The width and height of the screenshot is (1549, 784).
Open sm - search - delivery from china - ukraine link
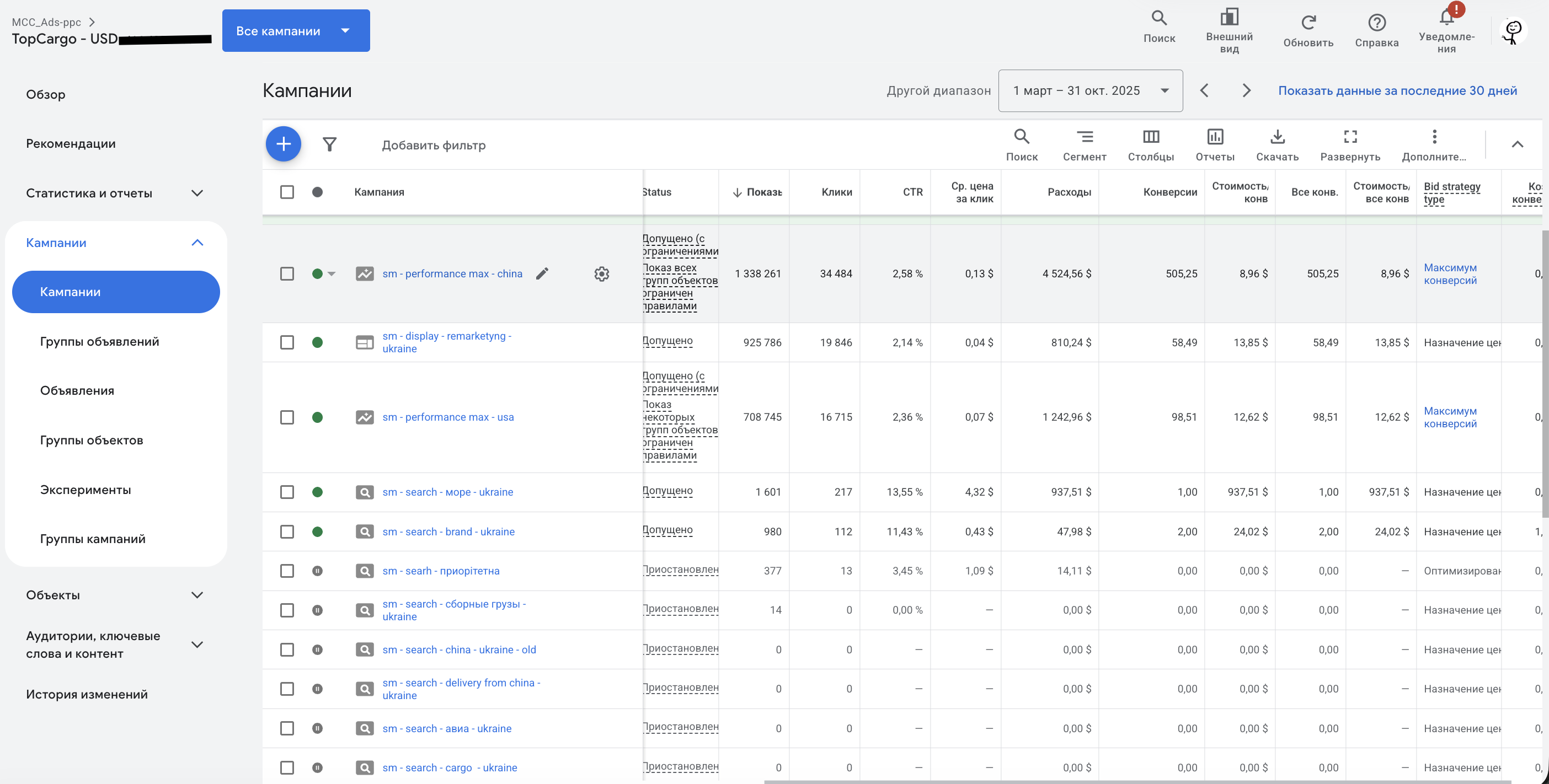click(x=461, y=689)
